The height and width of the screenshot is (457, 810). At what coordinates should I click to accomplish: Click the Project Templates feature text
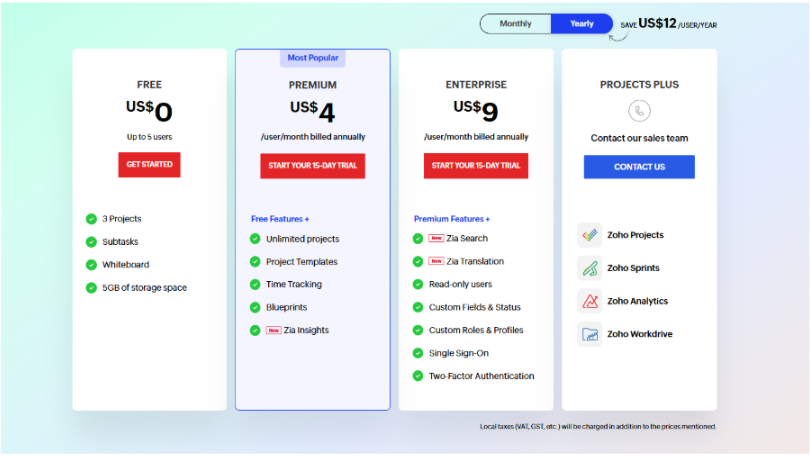point(302,262)
